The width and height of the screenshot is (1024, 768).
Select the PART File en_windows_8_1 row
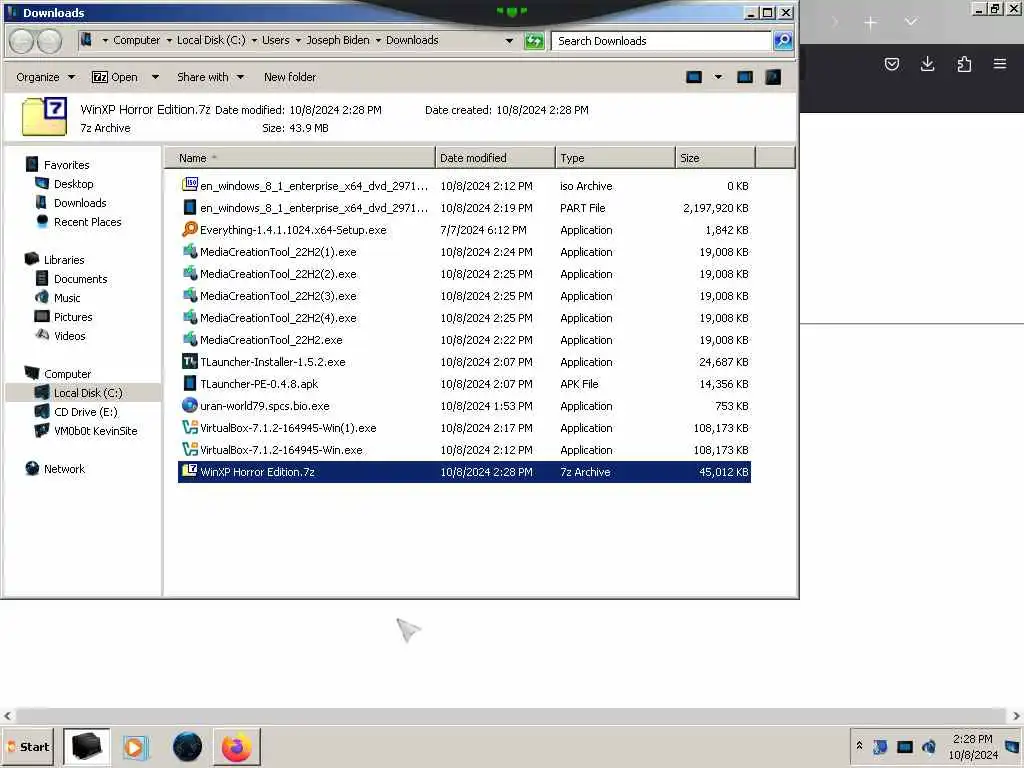tap(464, 208)
